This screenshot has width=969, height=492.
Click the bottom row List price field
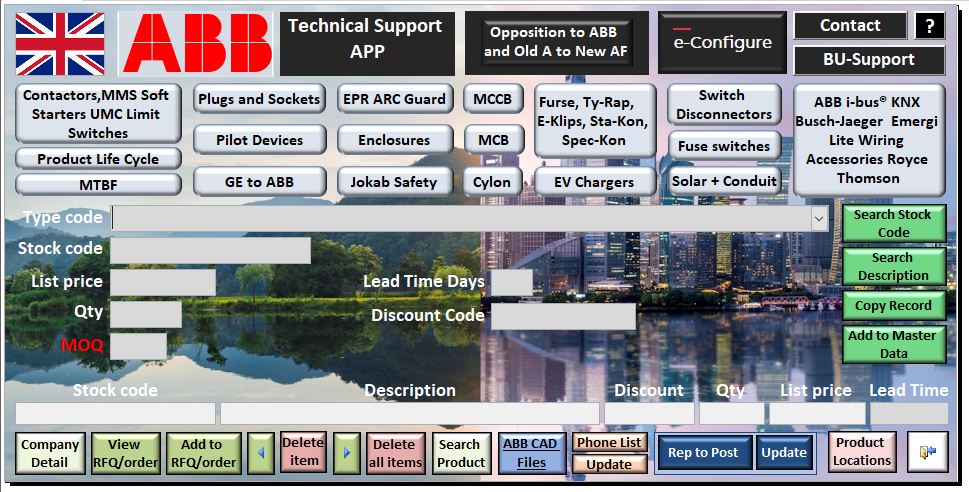click(x=818, y=414)
